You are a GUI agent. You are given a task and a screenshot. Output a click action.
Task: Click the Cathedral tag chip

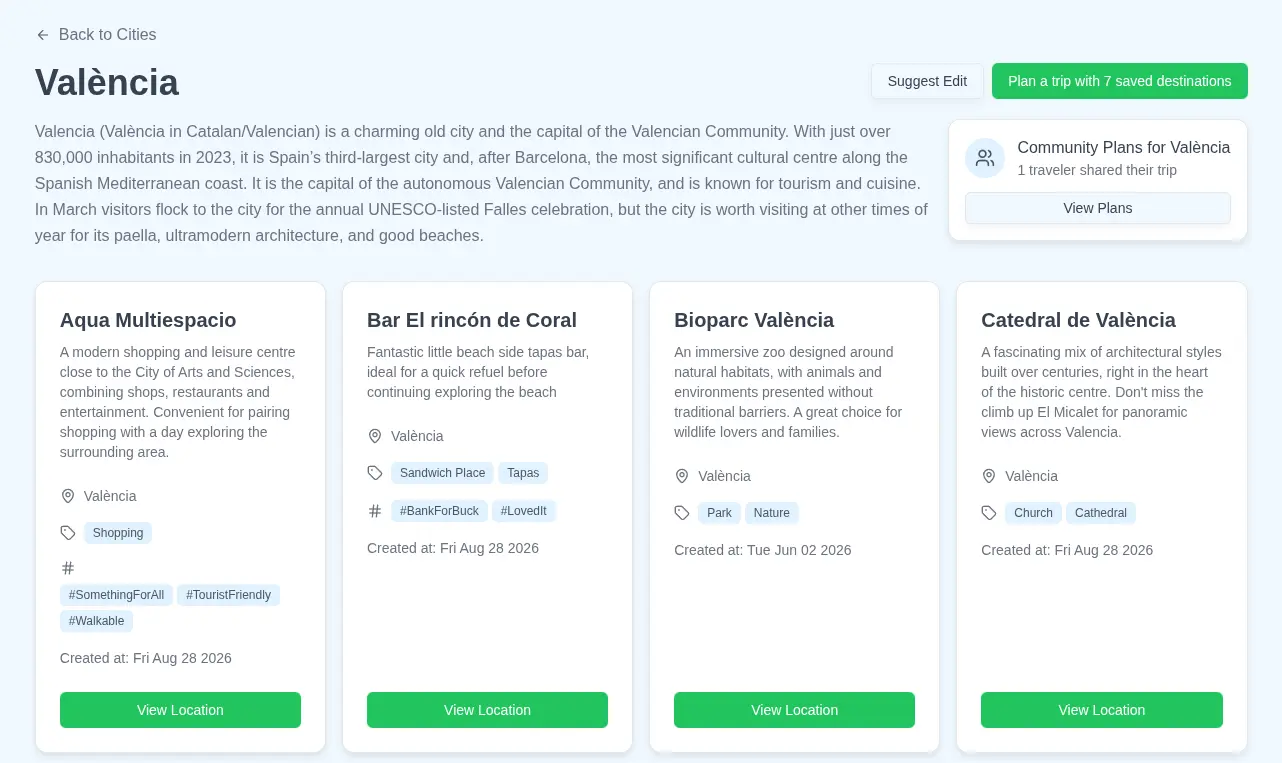click(x=1100, y=513)
